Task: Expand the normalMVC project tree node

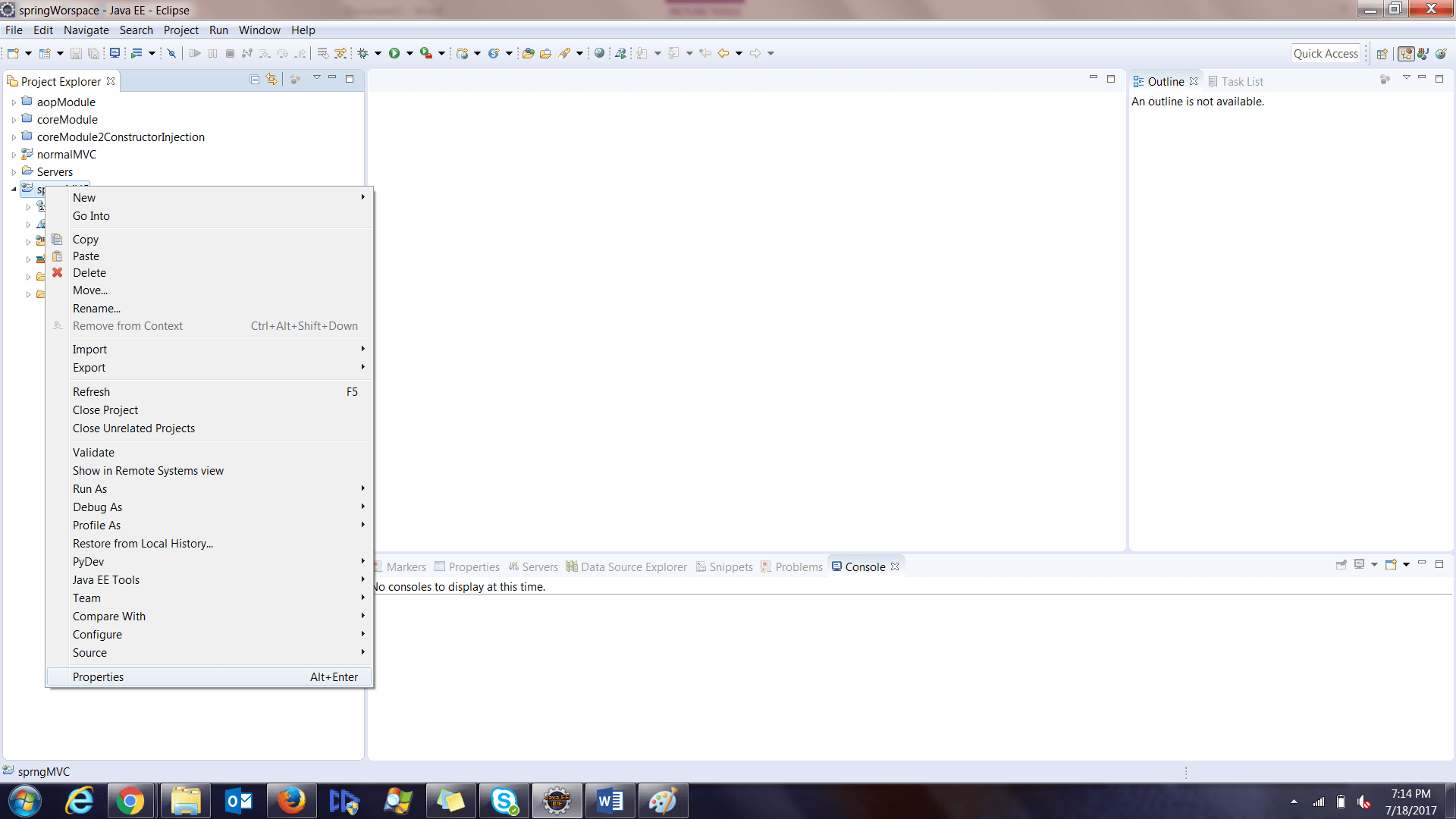Action: click(x=14, y=155)
